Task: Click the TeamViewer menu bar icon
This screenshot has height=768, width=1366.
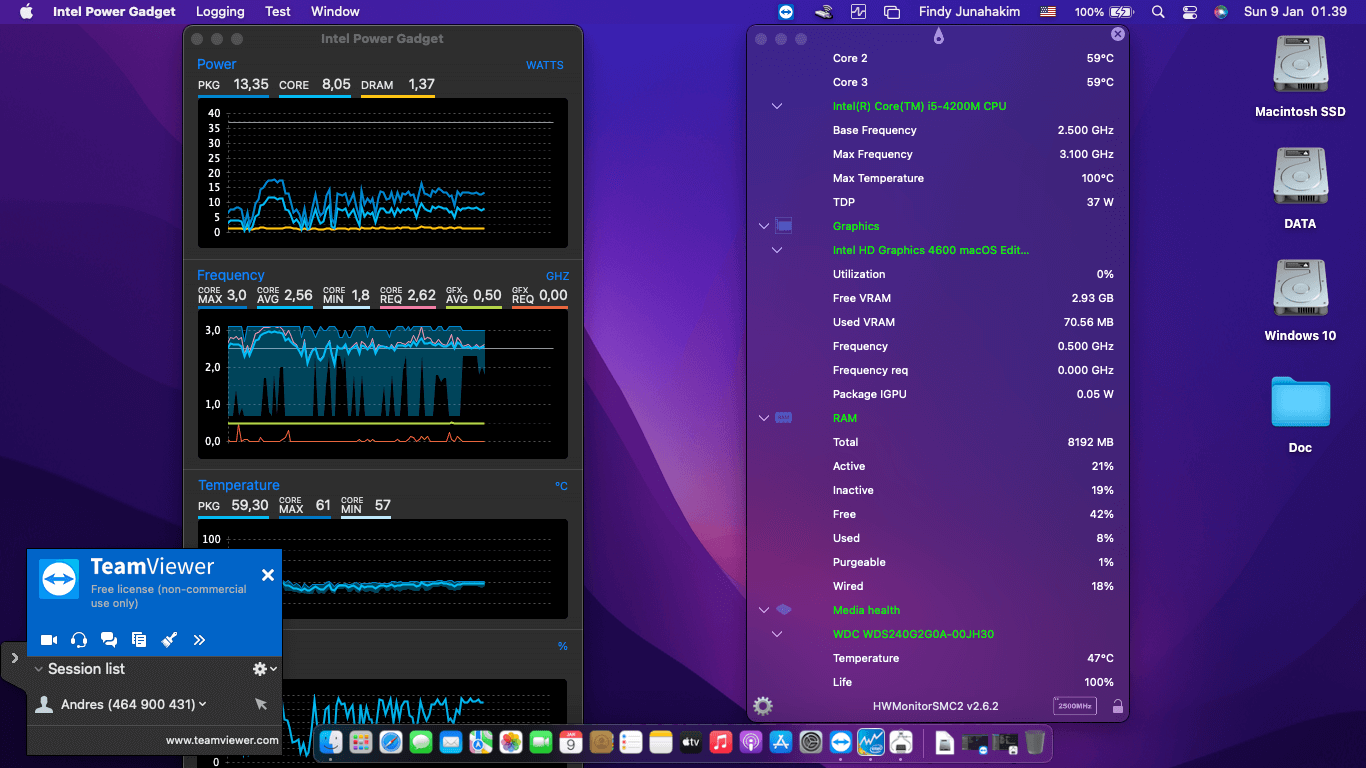Action: pyautogui.click(x=787, y=12)
